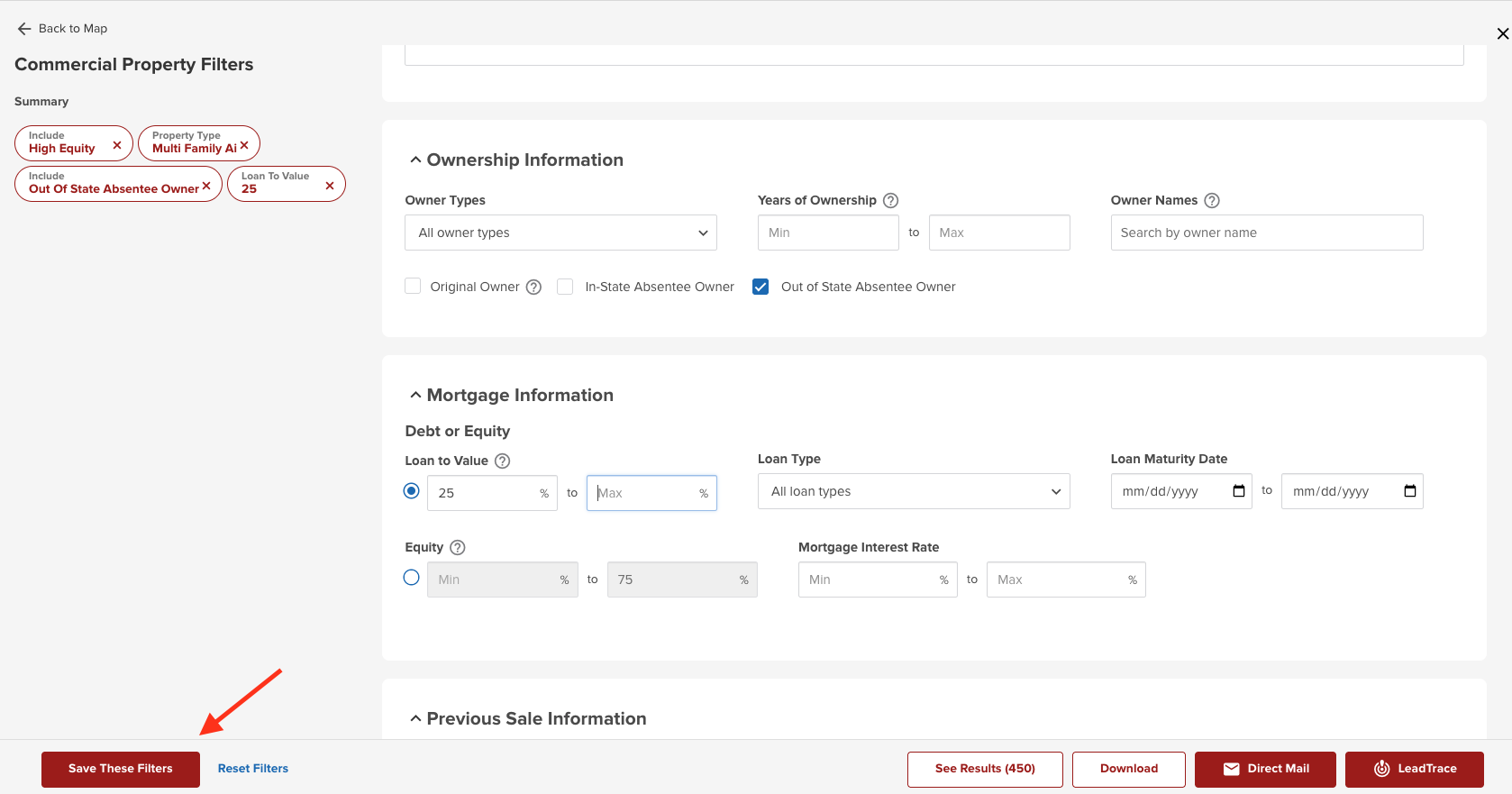The height and width of the screenshot is (794, 1512).
Task: Click the Reset Filters link
Action: [x=253, y=769]
